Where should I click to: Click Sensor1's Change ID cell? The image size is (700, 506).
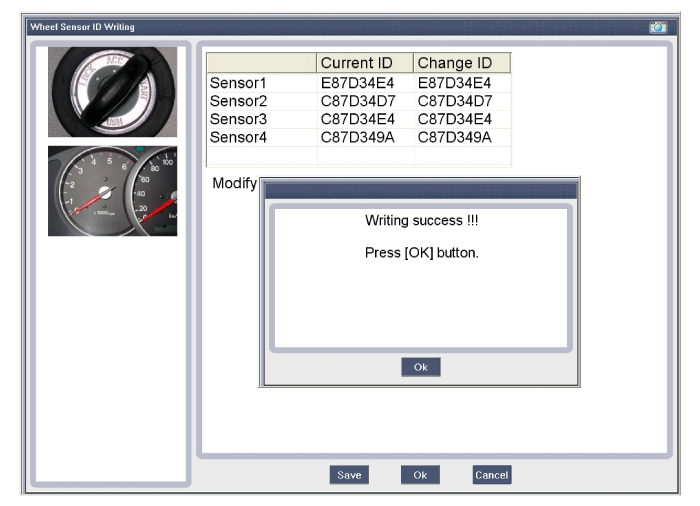point(461,83)
